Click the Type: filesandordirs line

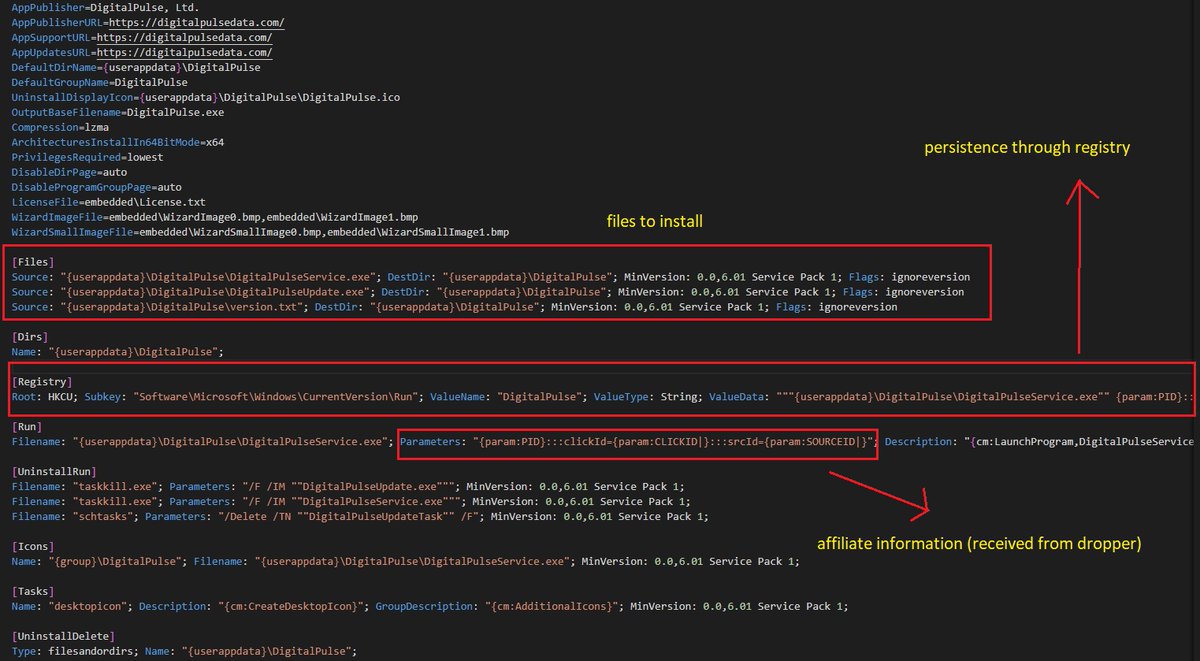coord(184,651)
